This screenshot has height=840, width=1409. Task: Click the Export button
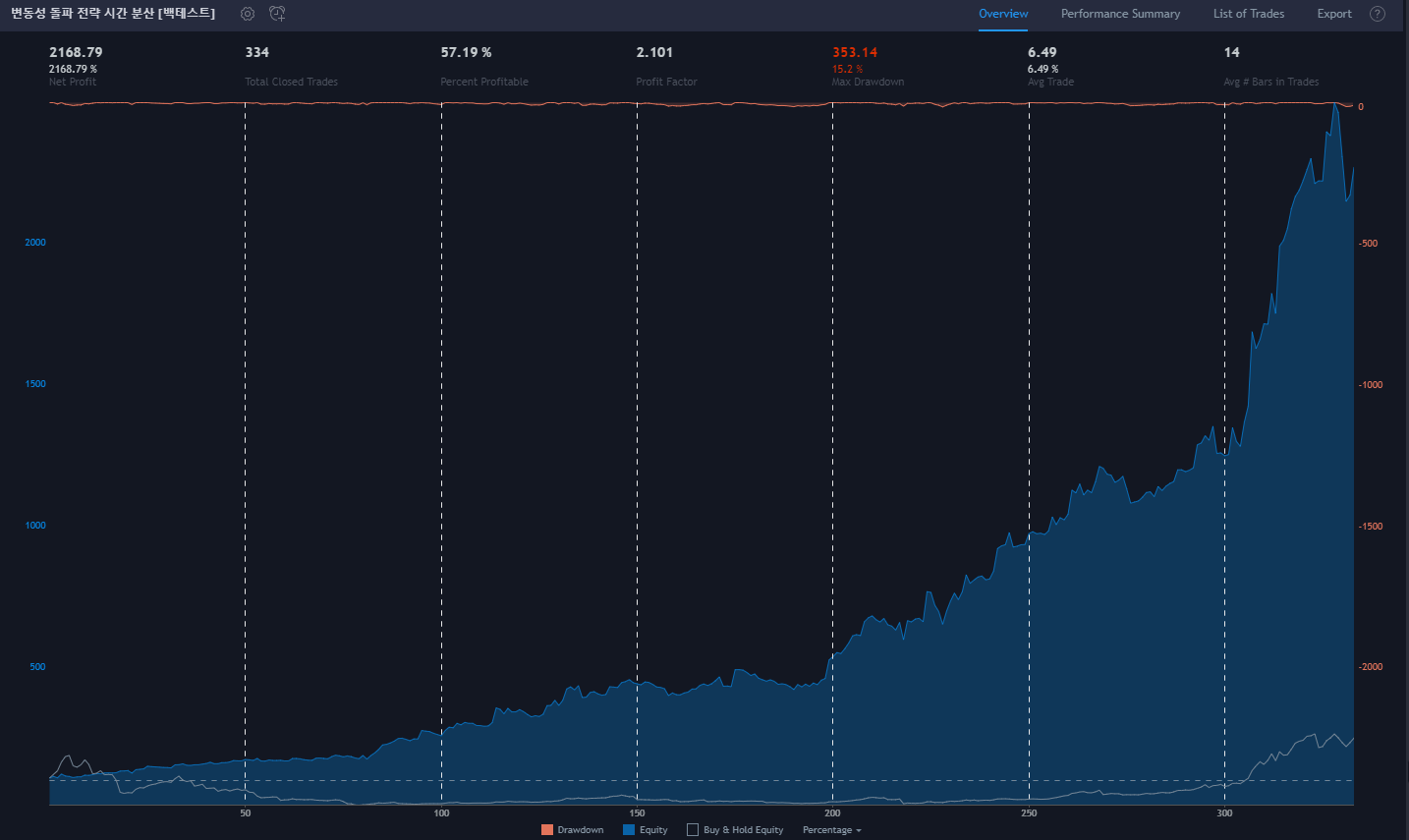pyautogui.click(x=1334, y=14)
